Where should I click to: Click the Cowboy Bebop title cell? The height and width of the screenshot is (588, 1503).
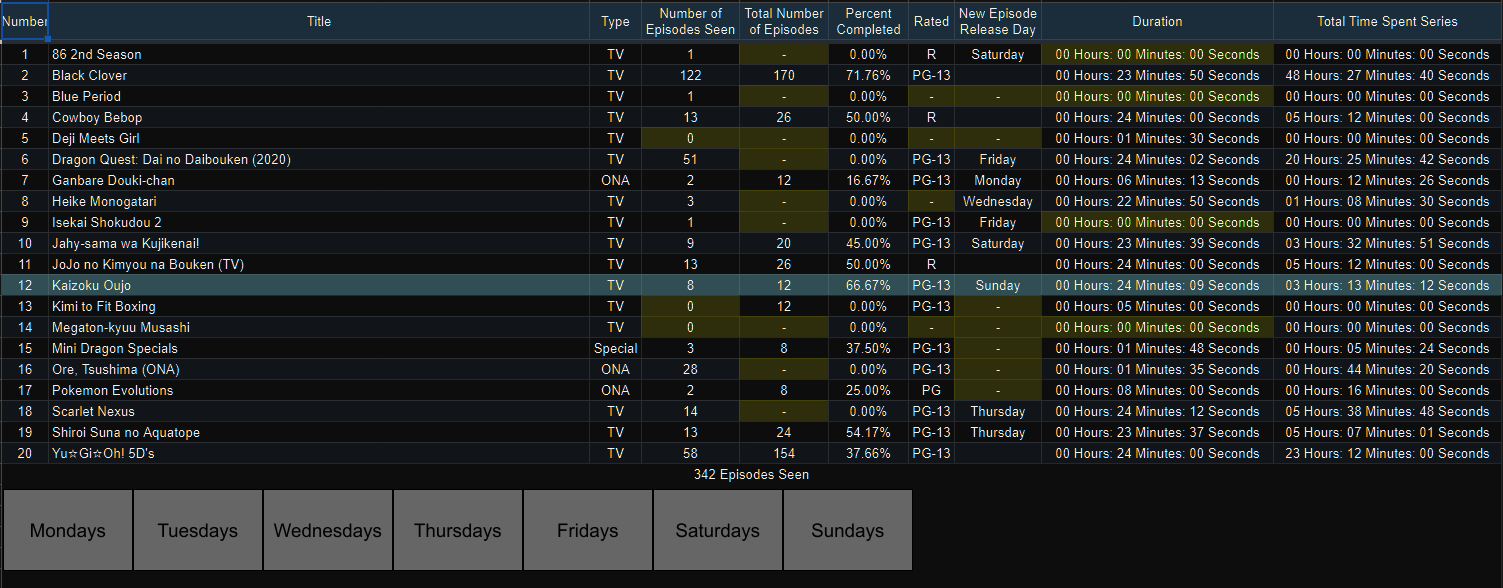coord(319,117)
